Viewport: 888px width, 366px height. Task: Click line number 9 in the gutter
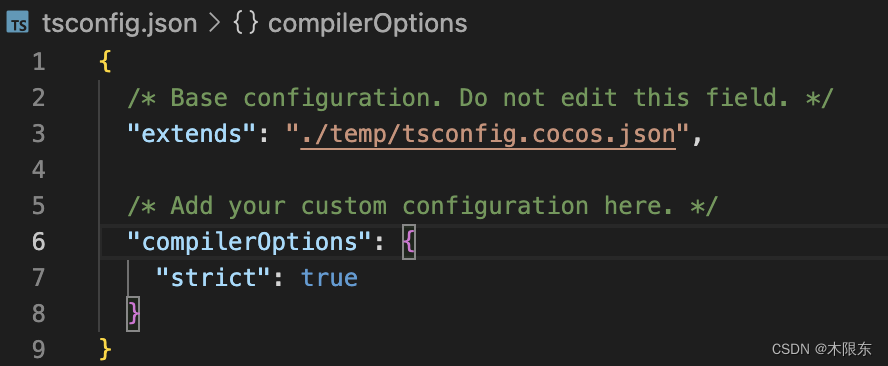[x=39, y=350]
